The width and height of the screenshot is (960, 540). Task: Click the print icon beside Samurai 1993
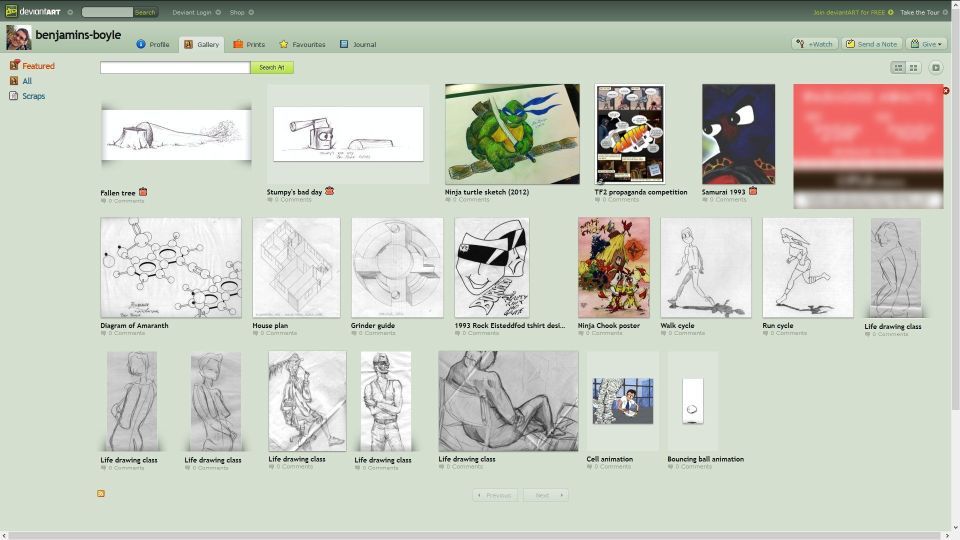(753, 191)
